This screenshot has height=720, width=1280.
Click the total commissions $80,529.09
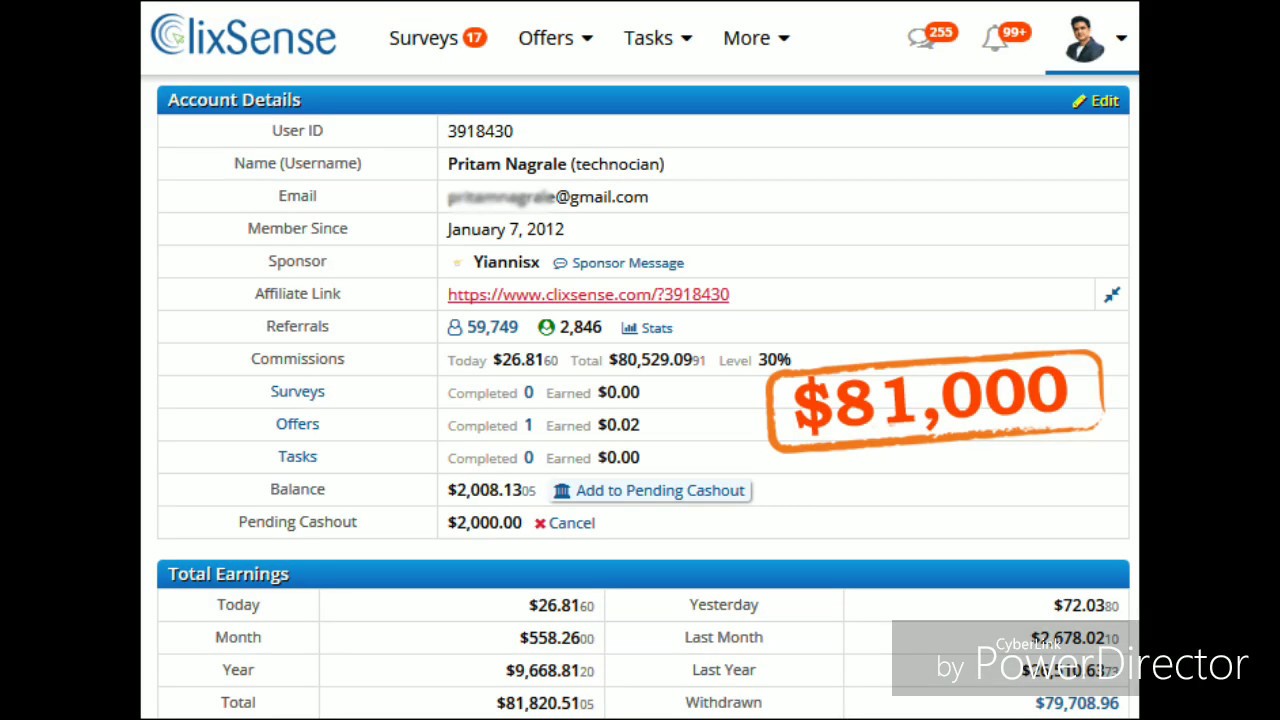click(657, 359)
